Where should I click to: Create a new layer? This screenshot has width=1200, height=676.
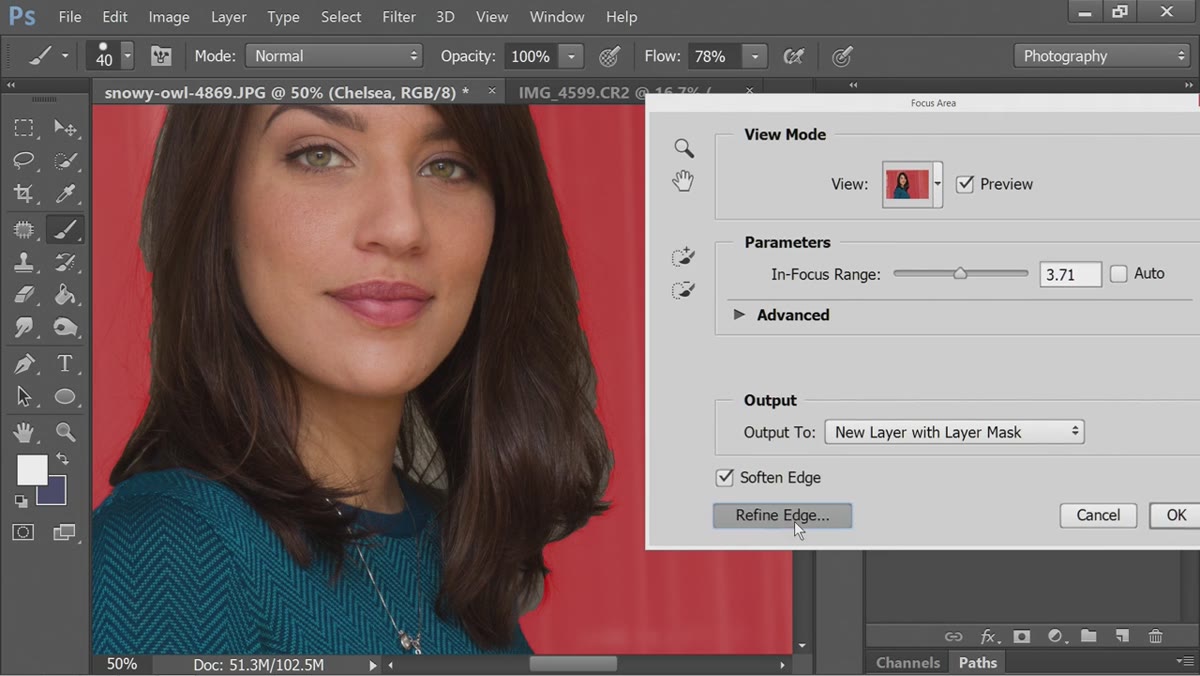(x=1122, y=636)
